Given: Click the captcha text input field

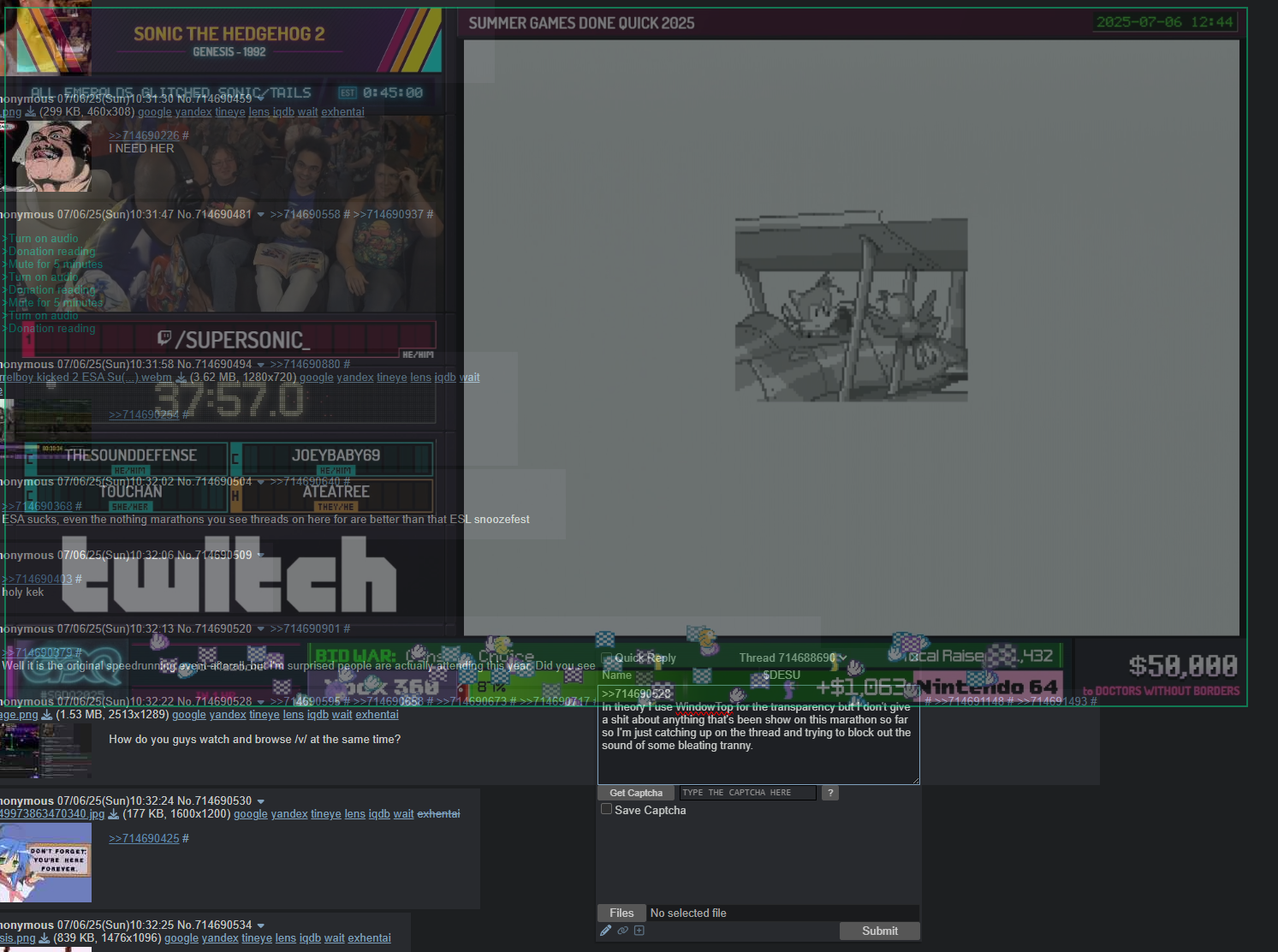Looking at the screenshot, I should [x=747, y=793].
